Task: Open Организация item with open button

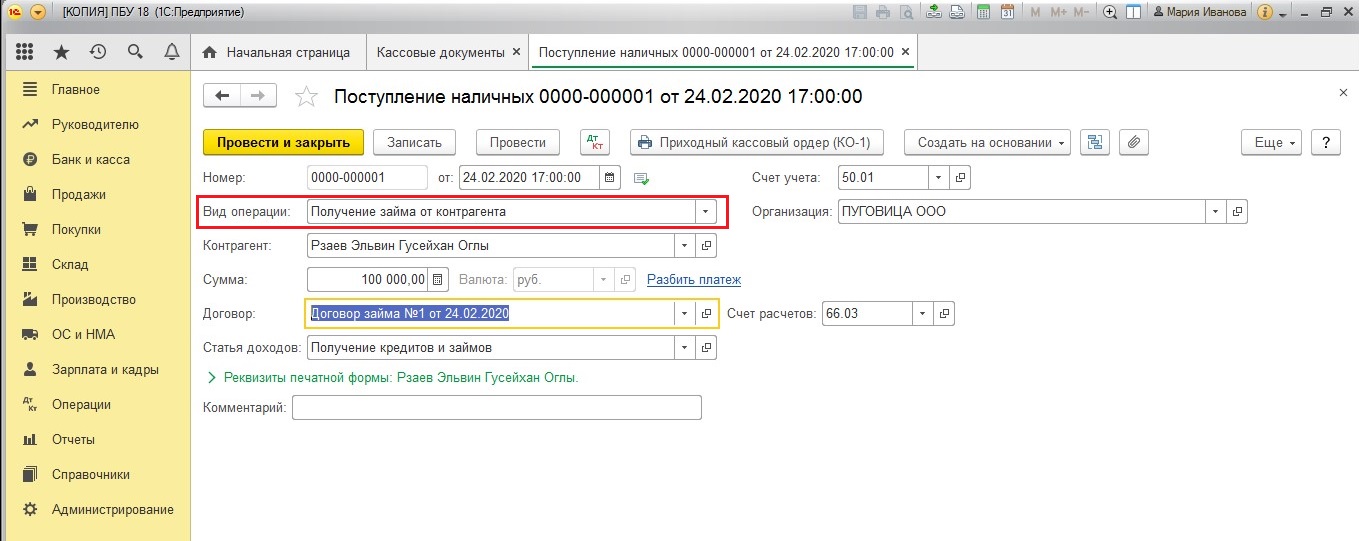Action: 1237,211
